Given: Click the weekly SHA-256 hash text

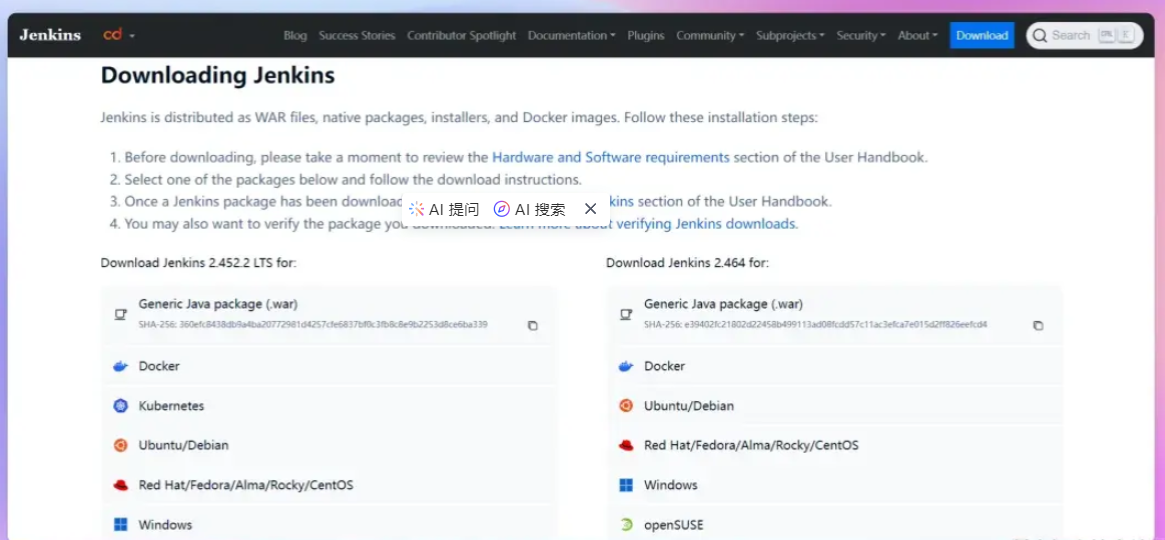Looking at the screenshot, I should [815, 325].
